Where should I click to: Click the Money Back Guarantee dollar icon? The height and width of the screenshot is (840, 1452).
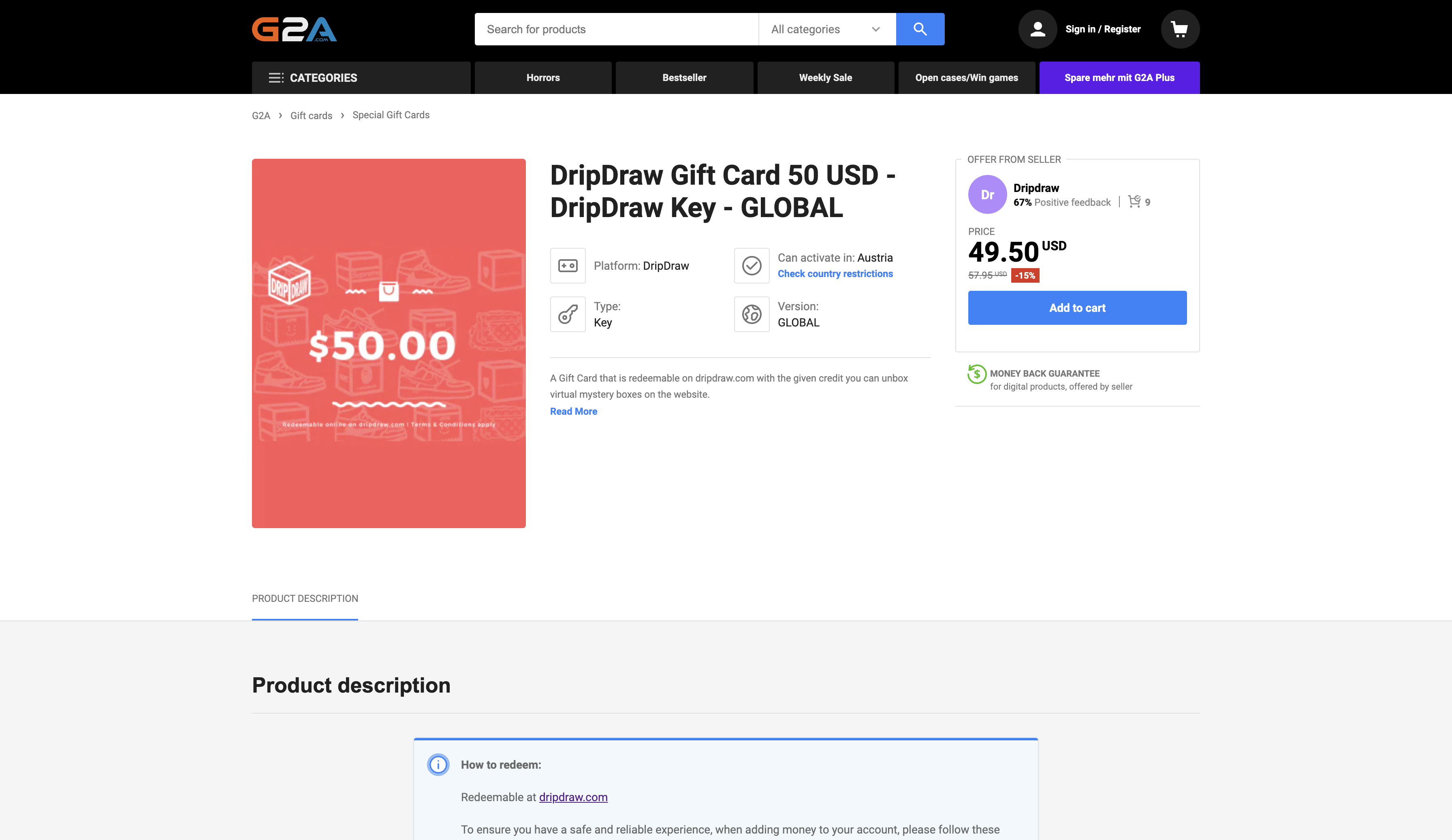coord(977,374)
